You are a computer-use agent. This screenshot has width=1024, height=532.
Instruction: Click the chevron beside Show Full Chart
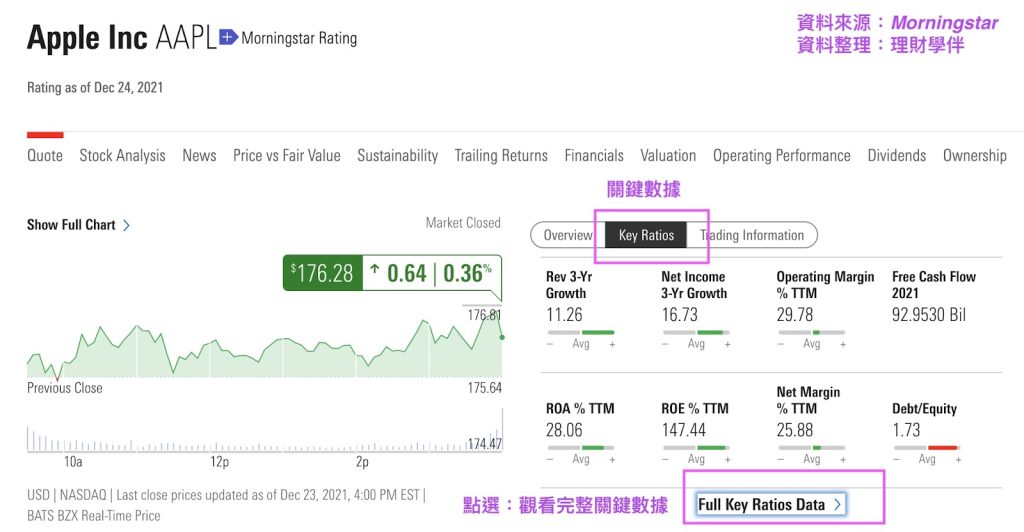[126, 226]
